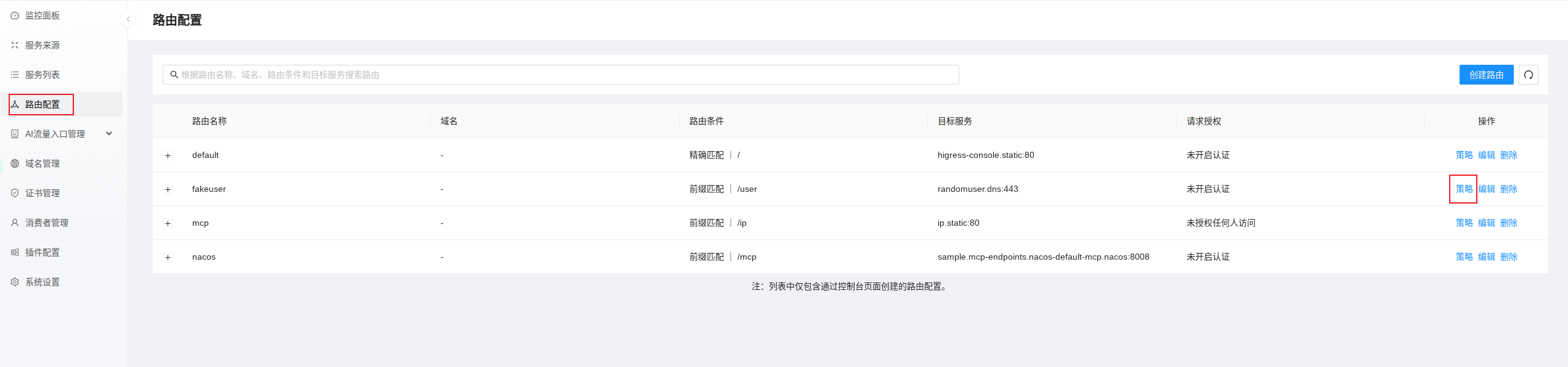Click the 消费者管理 user icon

15,223
